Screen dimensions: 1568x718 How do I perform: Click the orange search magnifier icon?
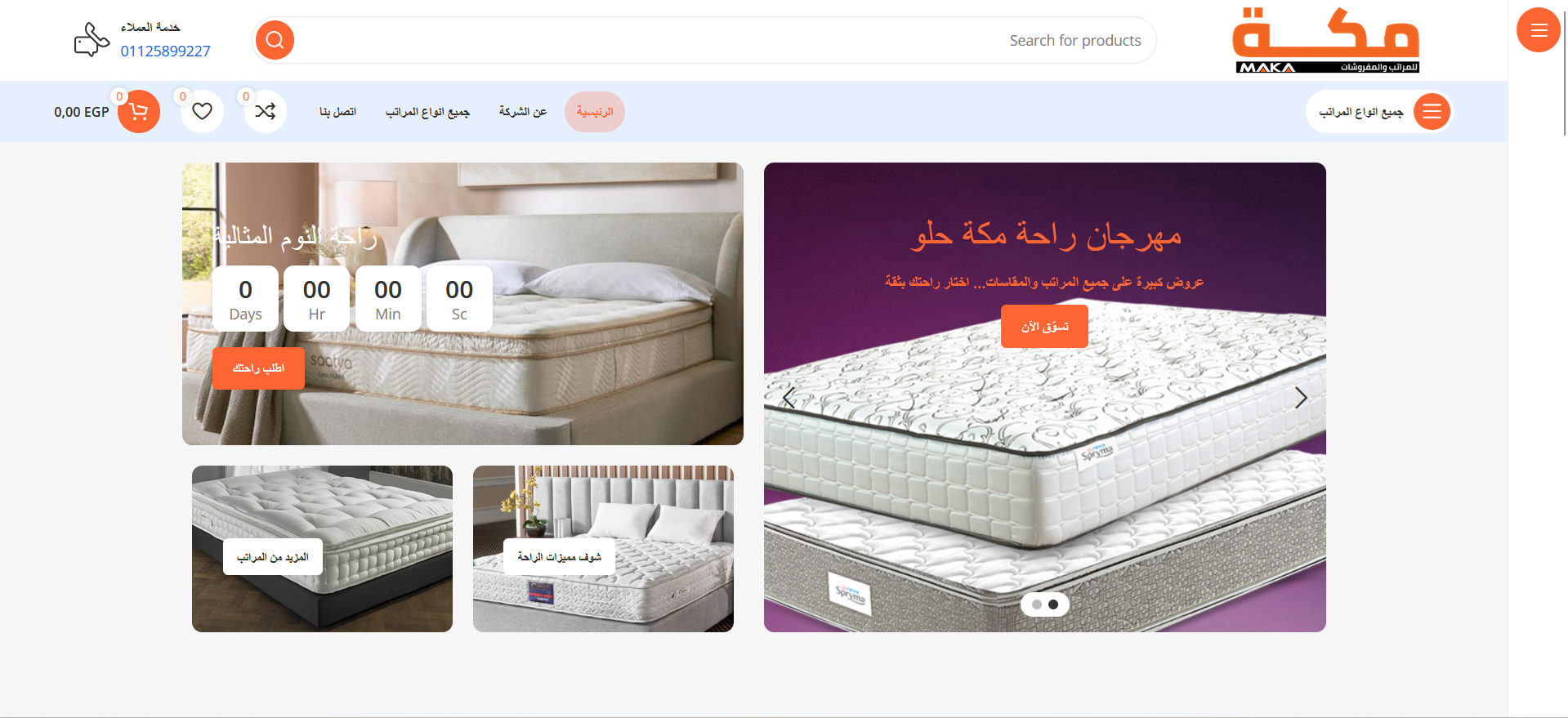pyautogui.click(x=275, y=40)
